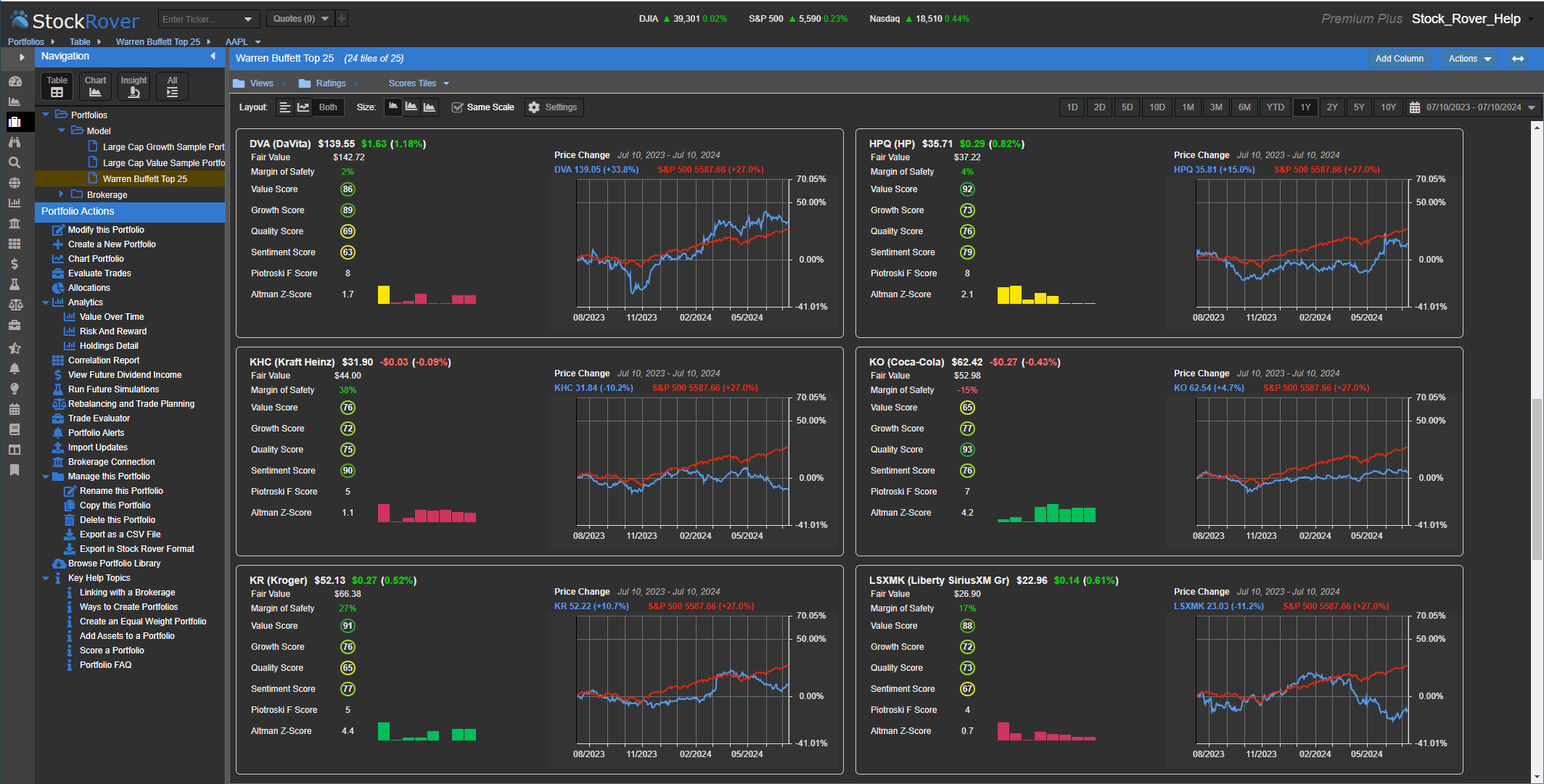The height and width of the screenshot is (784, 1544).
Task: Open the bell alerts icon in left sidebar
Action: pyautogui.click(x=15, y=368)
